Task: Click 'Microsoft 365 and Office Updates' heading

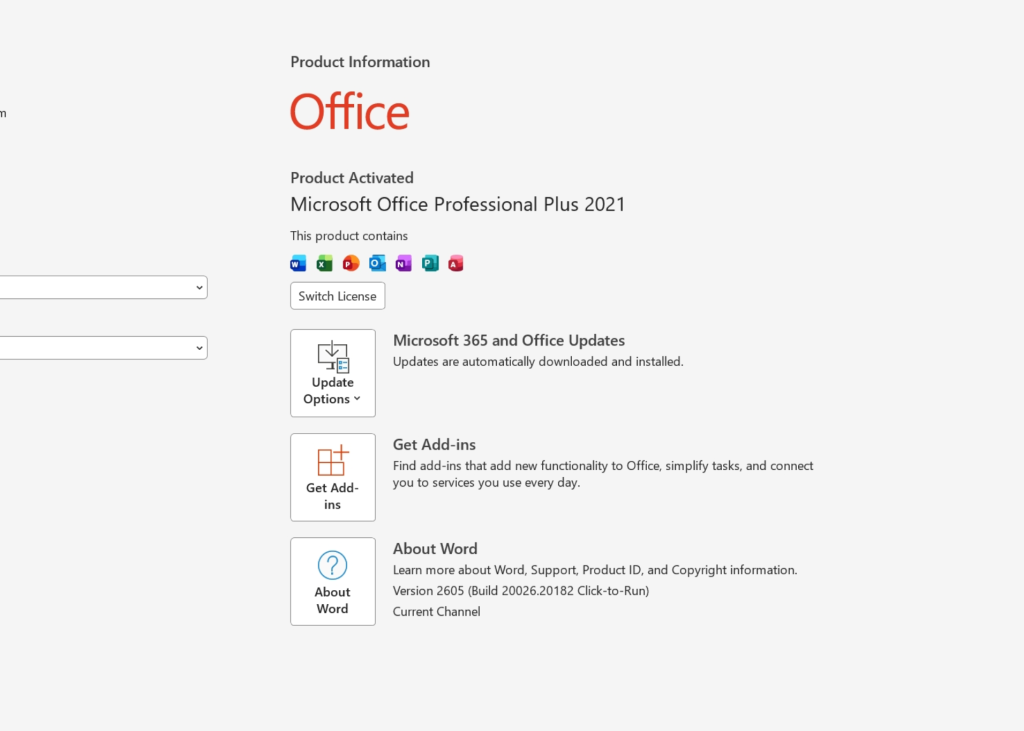Action: (509, 340)
